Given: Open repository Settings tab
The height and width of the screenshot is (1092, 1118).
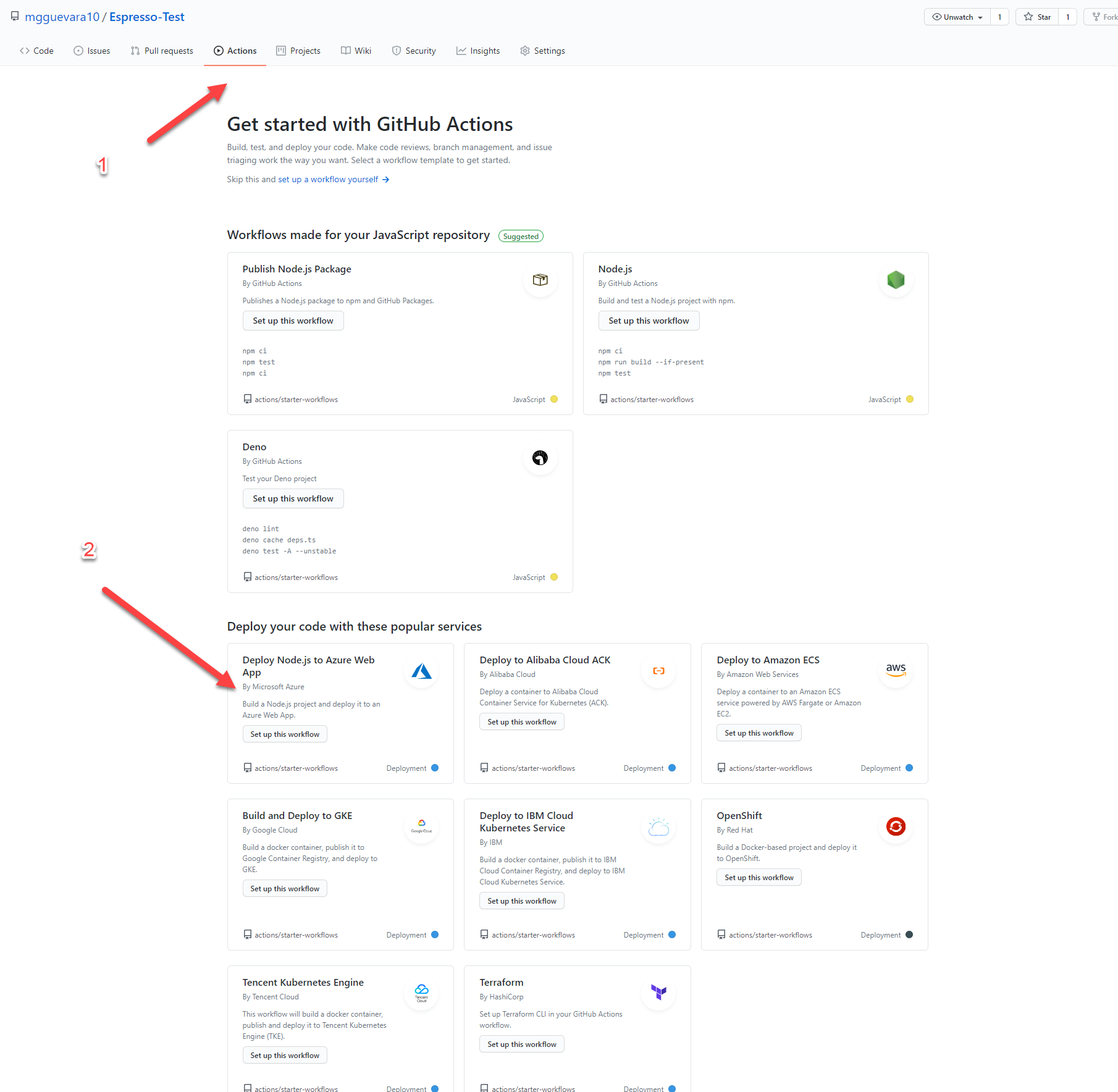Looking at the screenshot, I should tap(542, 51).
